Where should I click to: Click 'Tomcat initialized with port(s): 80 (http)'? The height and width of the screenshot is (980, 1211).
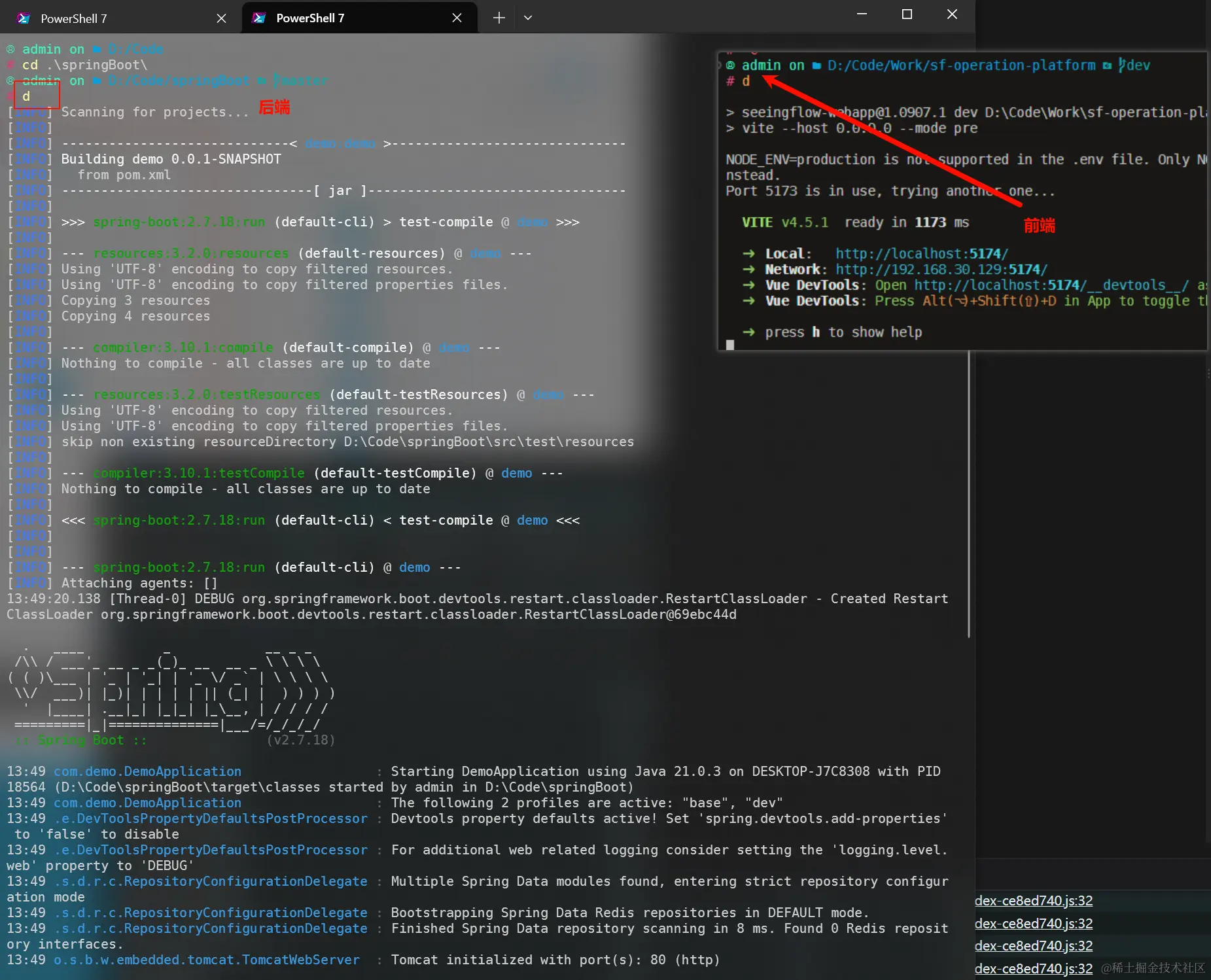tap(555, 960)
